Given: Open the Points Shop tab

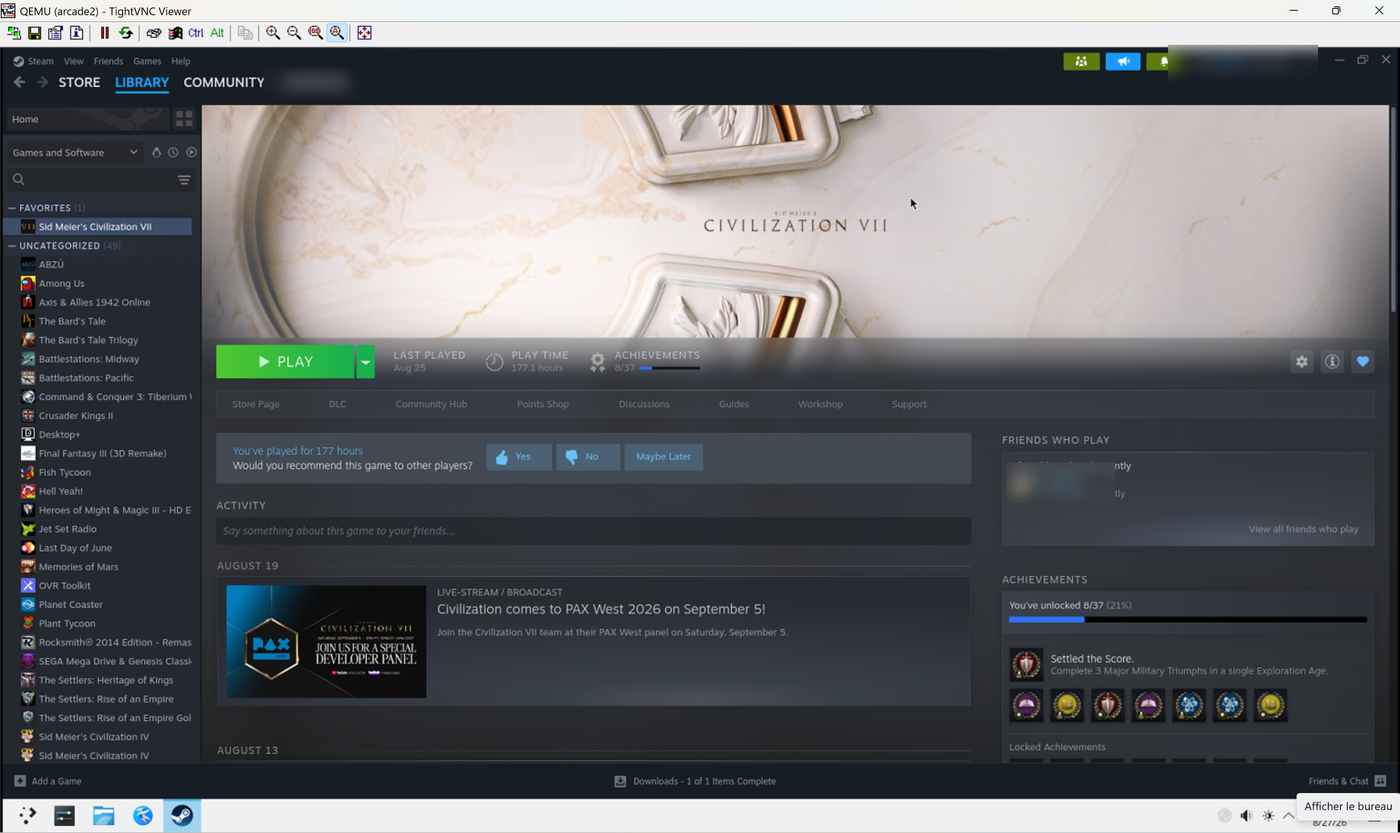Looking at the screenshot, I should 543,404.
